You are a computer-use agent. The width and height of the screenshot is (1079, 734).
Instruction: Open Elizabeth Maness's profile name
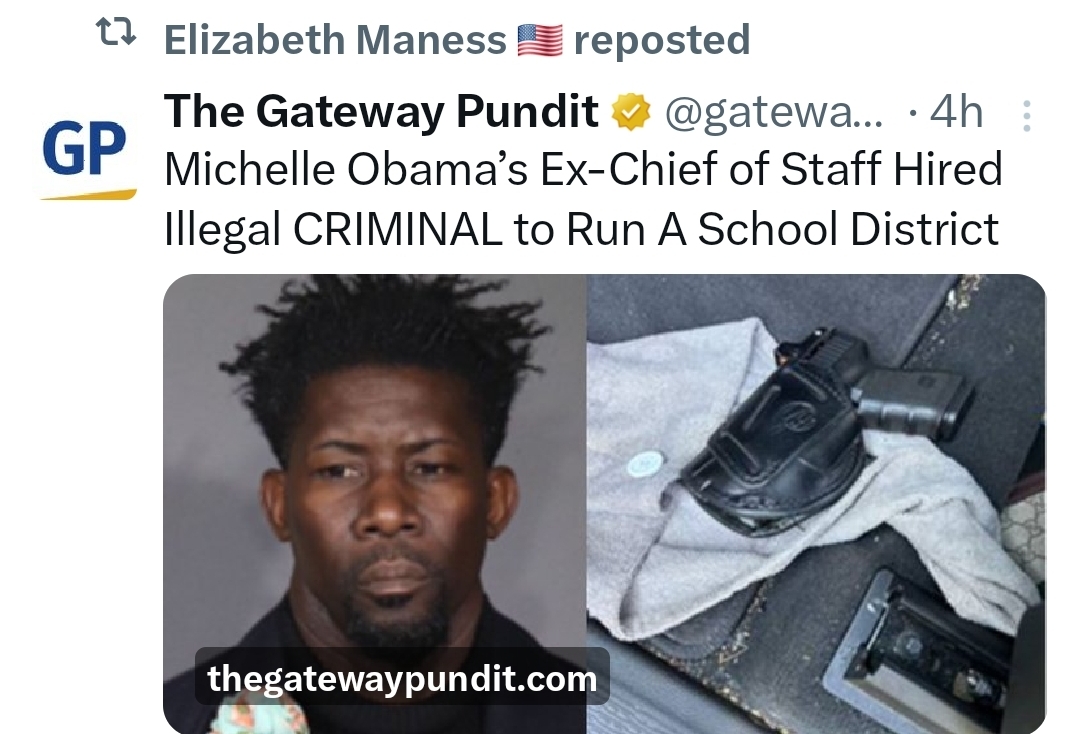[335, 40]
